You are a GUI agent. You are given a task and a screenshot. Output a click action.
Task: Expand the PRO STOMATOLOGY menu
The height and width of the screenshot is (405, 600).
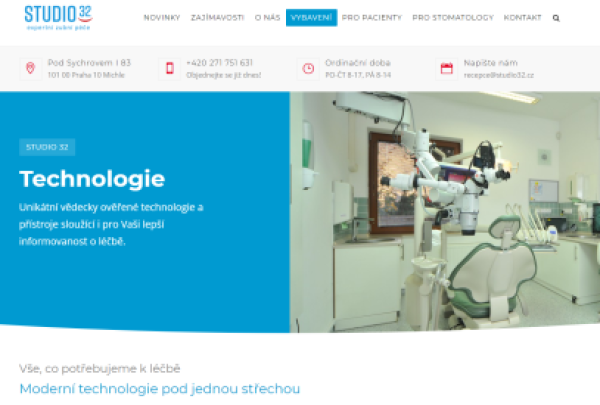tap(453, 18)
